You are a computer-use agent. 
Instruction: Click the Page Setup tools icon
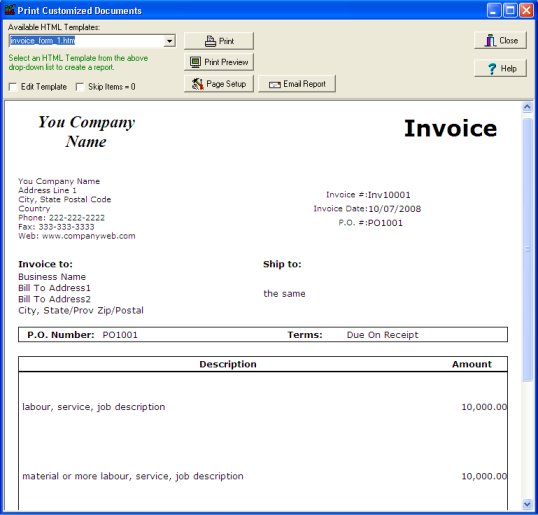pos(197,84)
